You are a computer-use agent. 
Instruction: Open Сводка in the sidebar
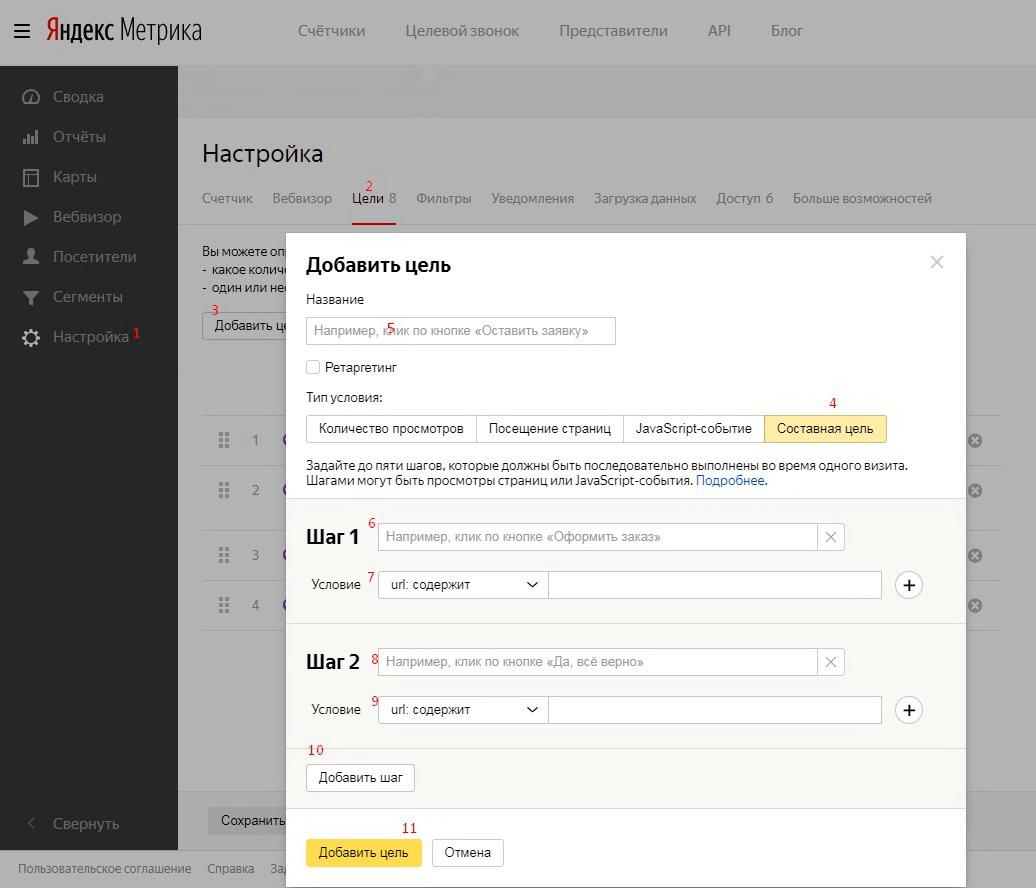coord(77,97)
